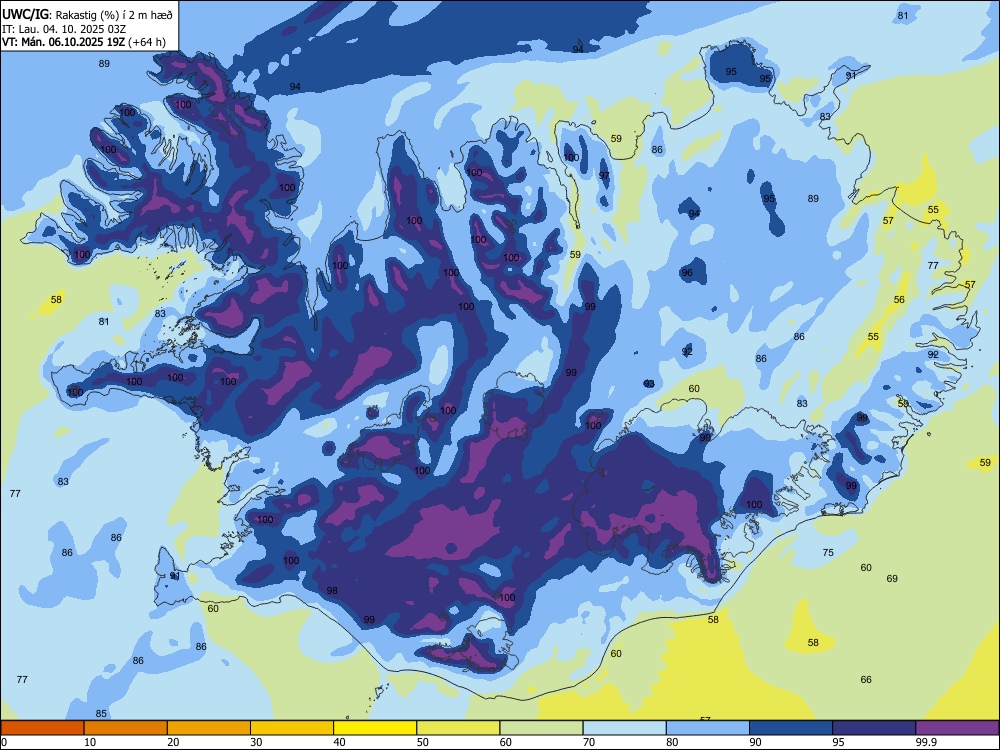
Task: Select the forecast offset "(+64 h)"
Action: click(x=147, y=42)
